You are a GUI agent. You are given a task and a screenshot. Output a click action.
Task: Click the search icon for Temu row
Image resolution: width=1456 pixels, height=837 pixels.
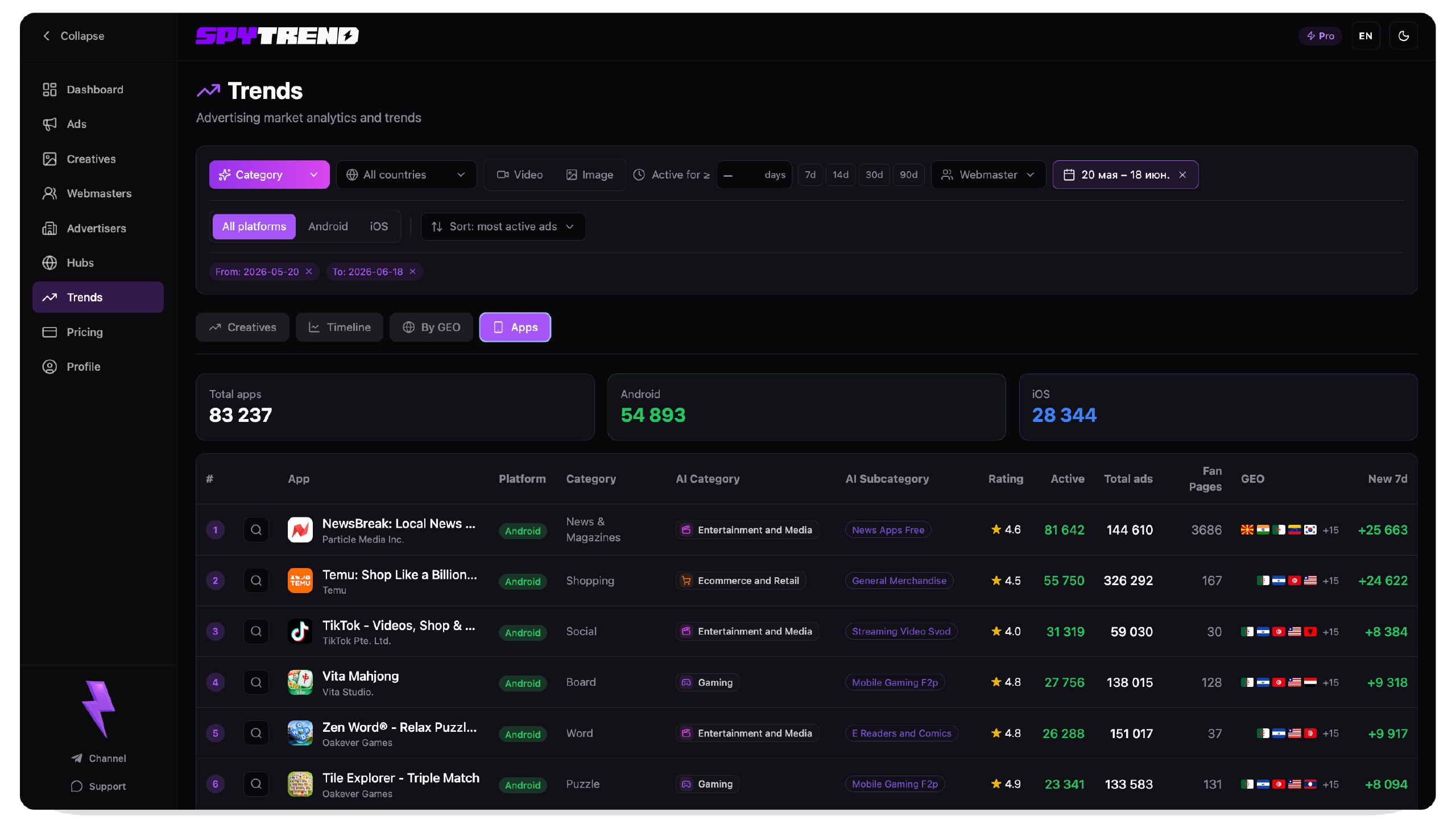[256, 581]
